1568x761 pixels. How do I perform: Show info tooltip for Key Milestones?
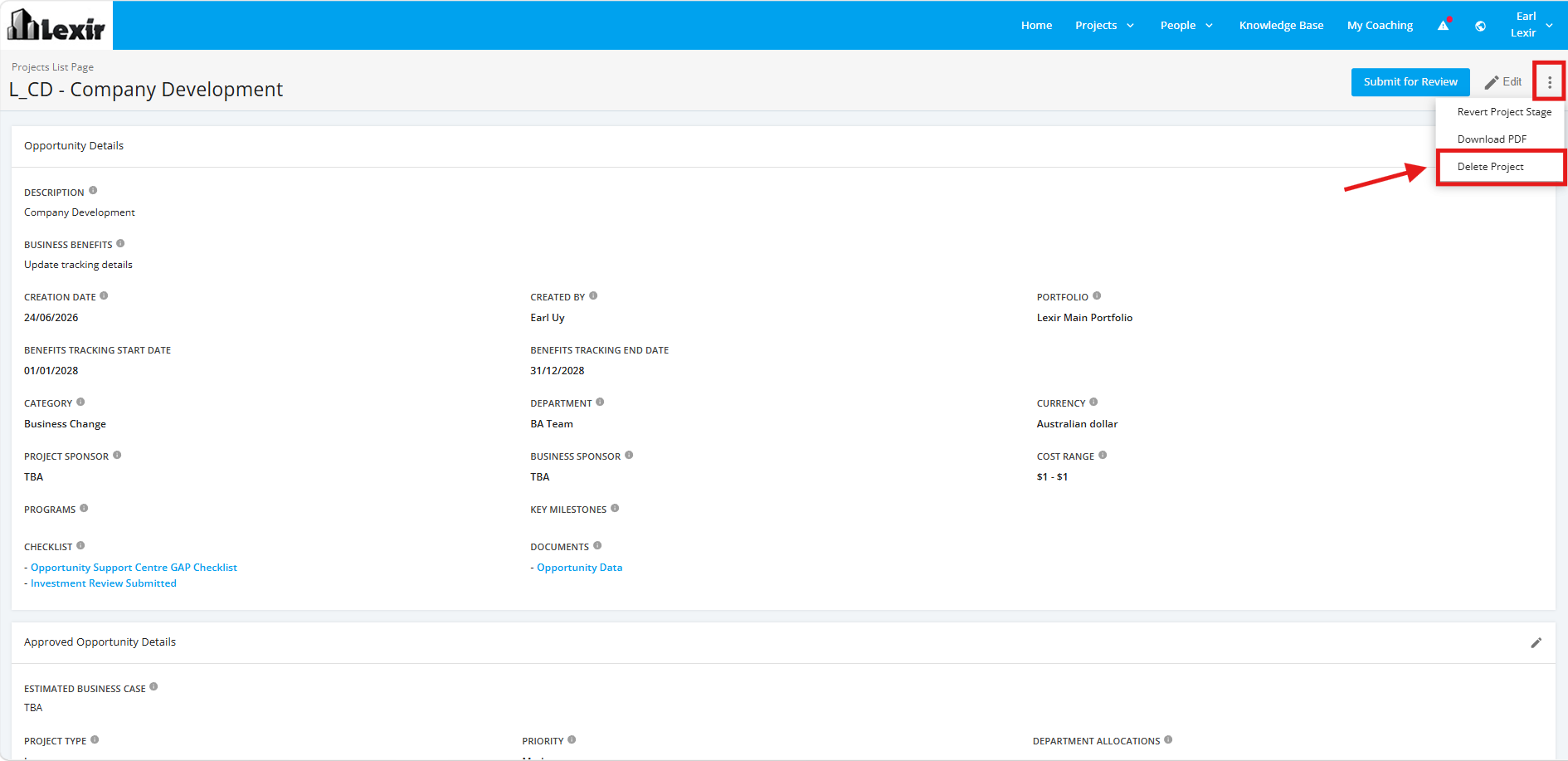[x=615, y=508]
